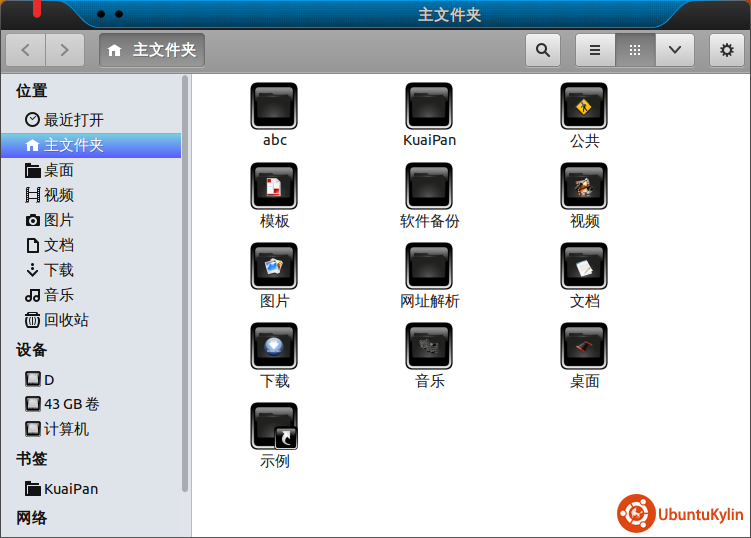Open the 下载 folder icon
This screenshot has height=538, width=751.
[x=274, y=347]
